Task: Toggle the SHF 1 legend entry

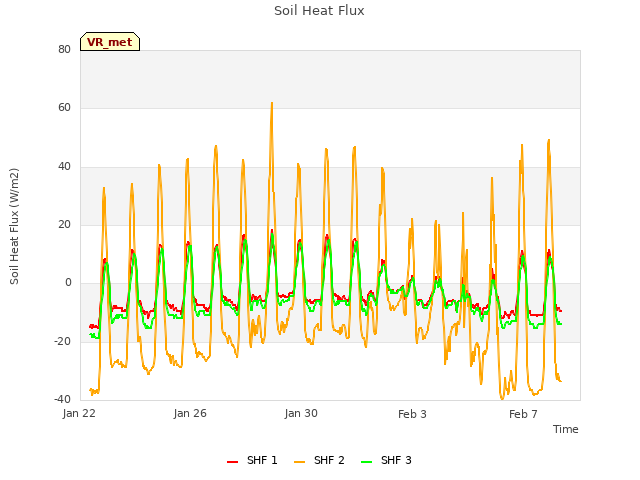Action: click(x=252, y=460)
